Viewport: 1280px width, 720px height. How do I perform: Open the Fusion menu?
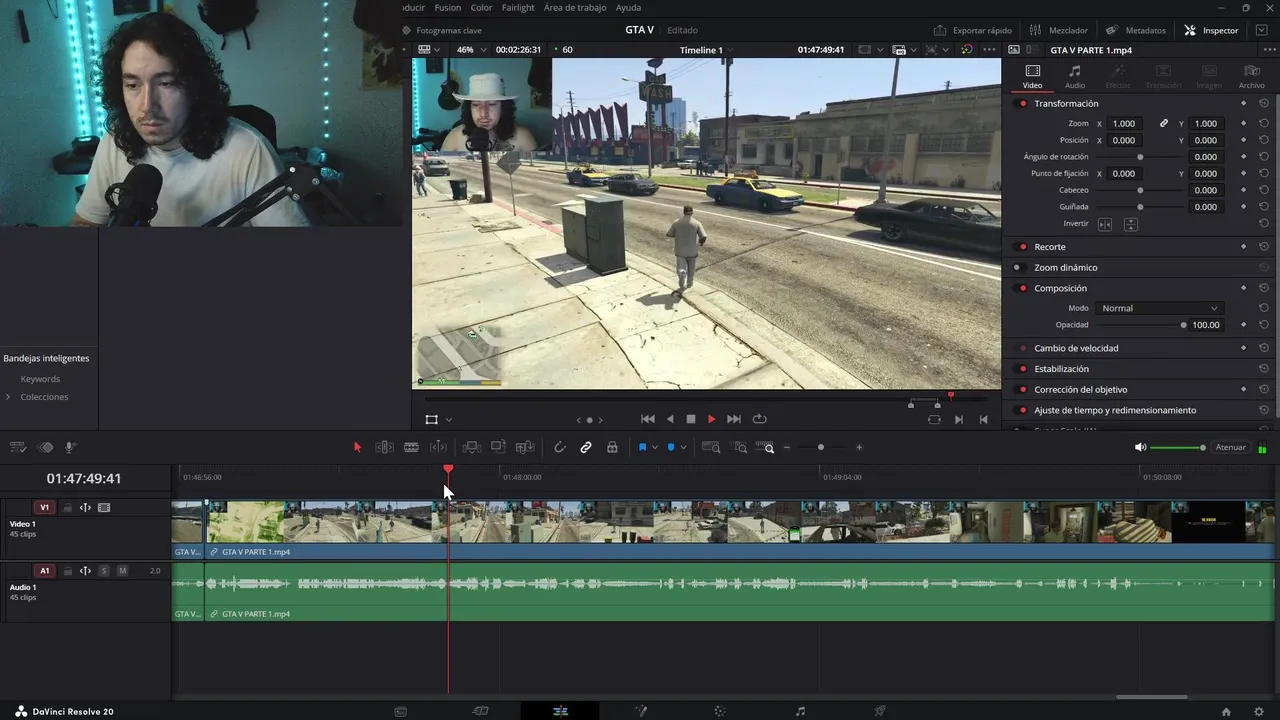point(448,8)
